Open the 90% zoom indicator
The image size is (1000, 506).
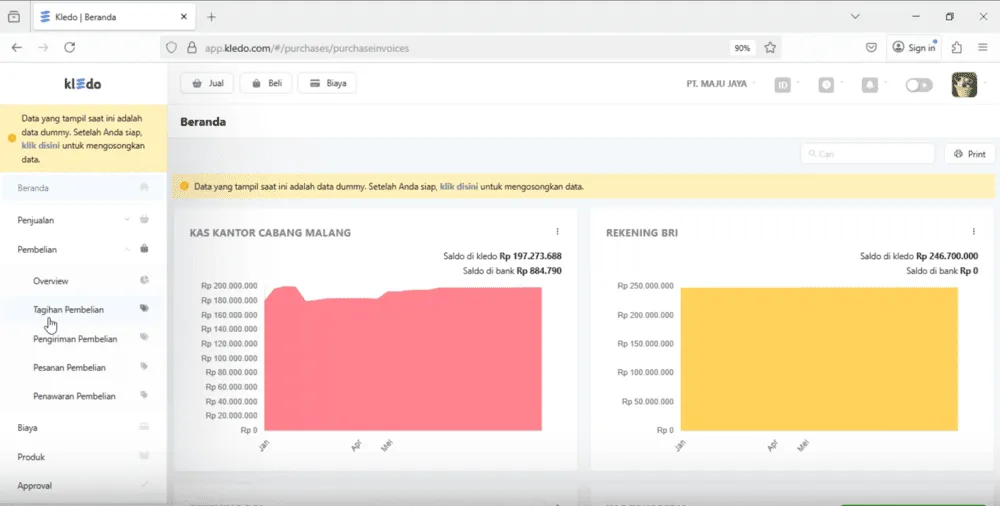742,48
